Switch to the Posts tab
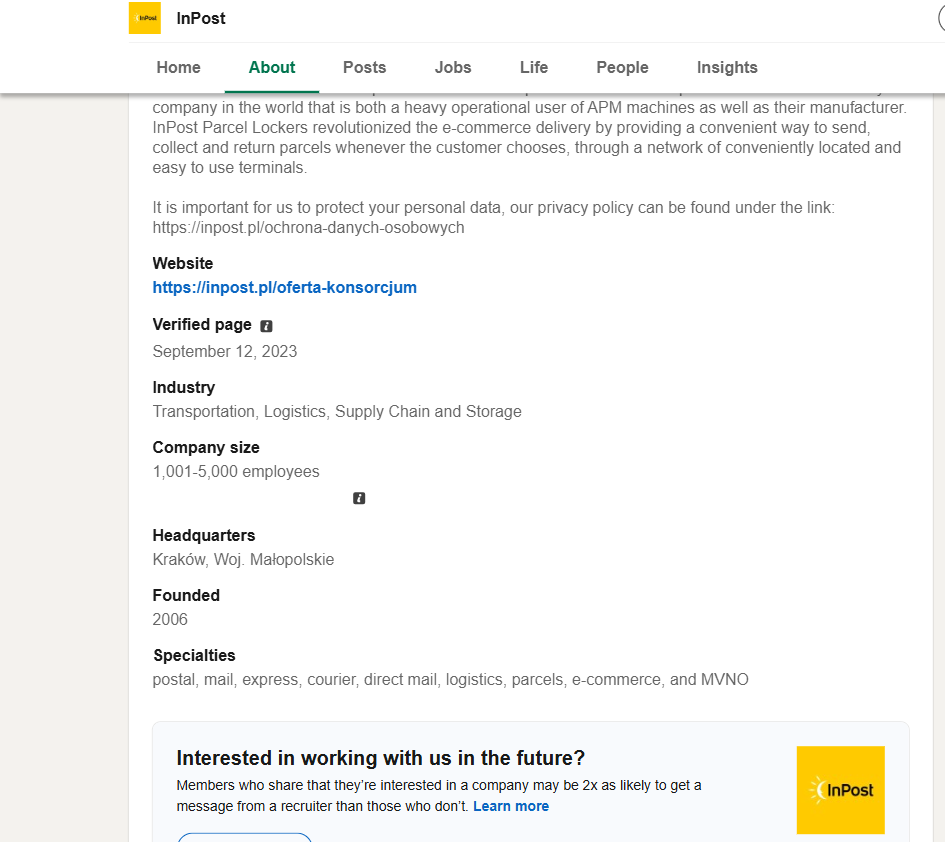The image size is (945, 842). [x=365, y=68]
